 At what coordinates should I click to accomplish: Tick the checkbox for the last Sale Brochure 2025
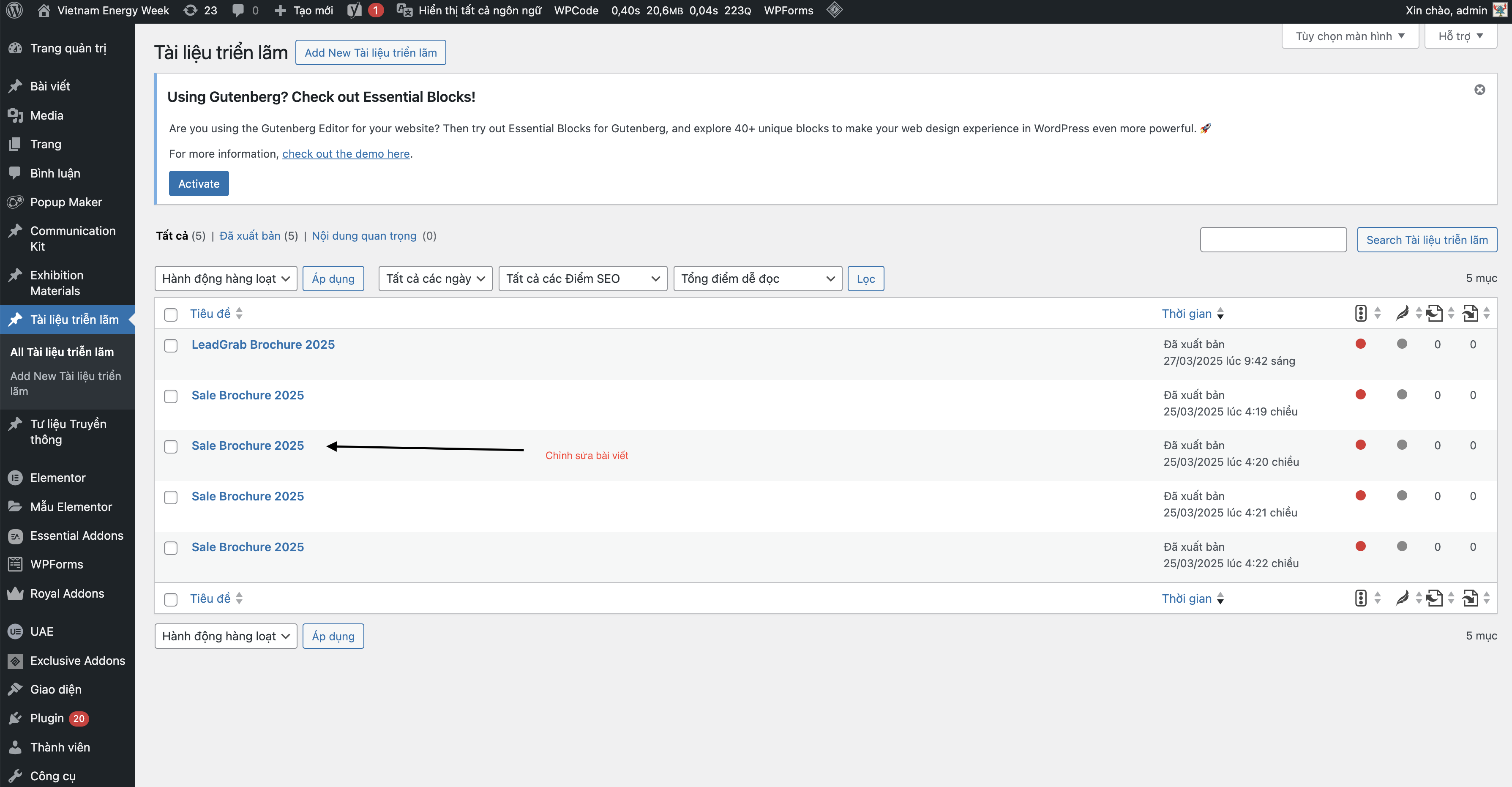point(171,548)
